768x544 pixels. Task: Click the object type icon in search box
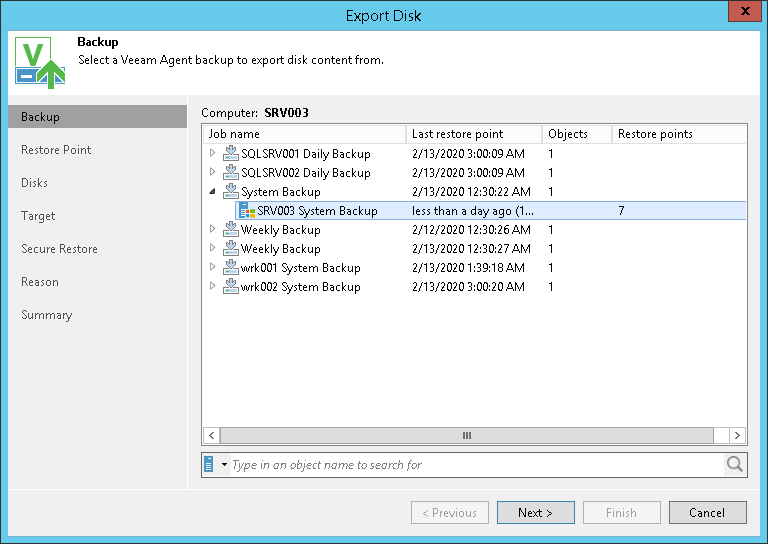pos(209,464)
